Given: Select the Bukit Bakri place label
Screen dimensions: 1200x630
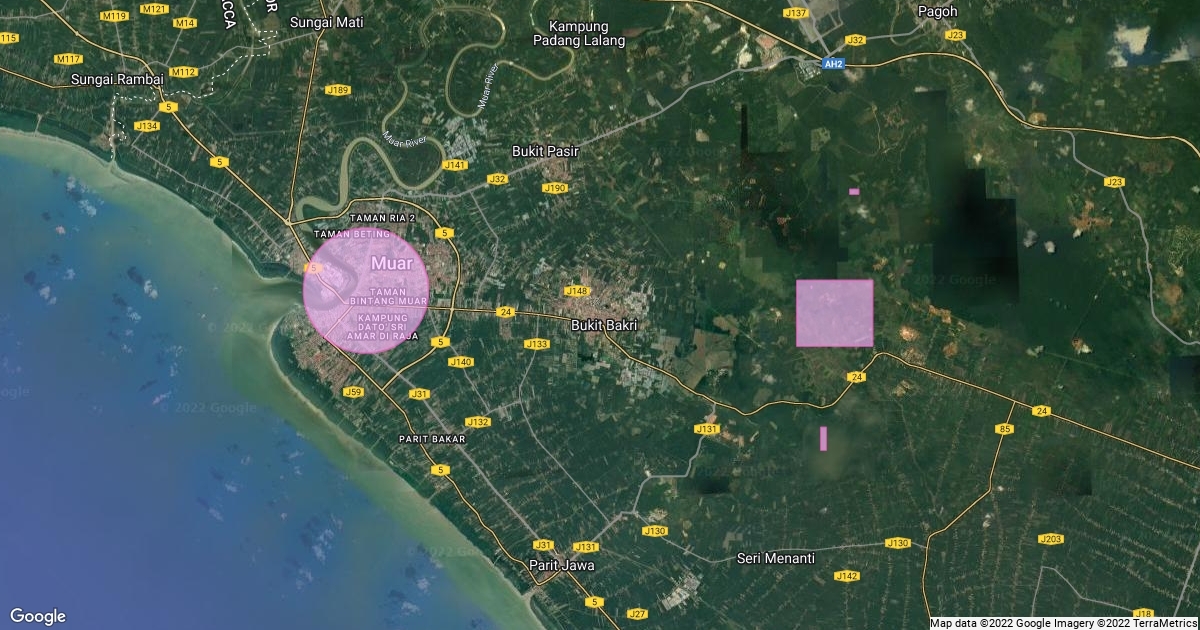Looking at the screenshot, I should click(604, 326).
